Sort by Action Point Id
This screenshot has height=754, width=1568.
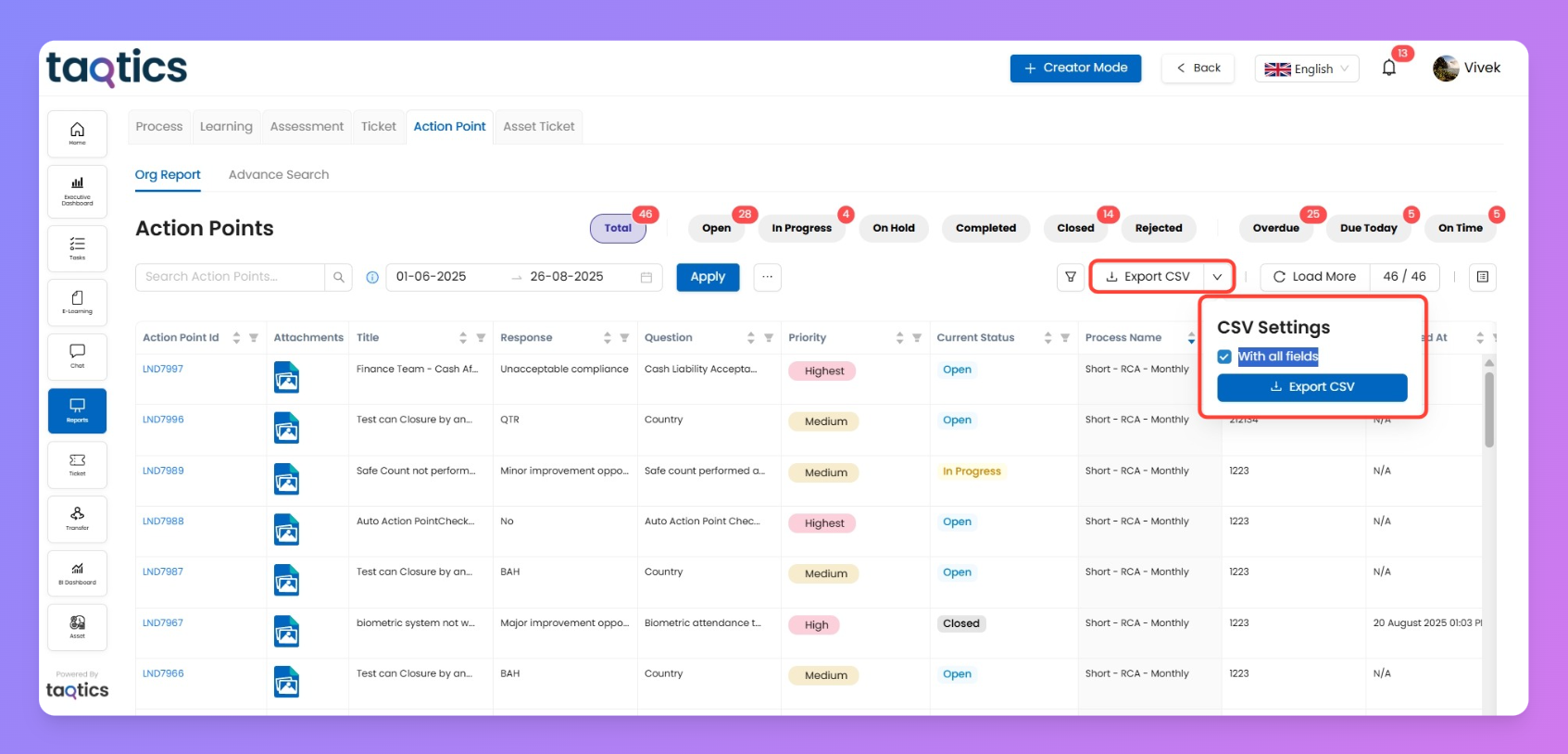[237, 338]
